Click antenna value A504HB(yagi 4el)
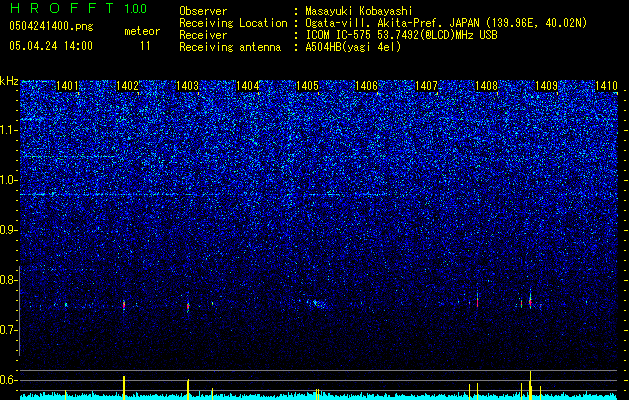 353,47
